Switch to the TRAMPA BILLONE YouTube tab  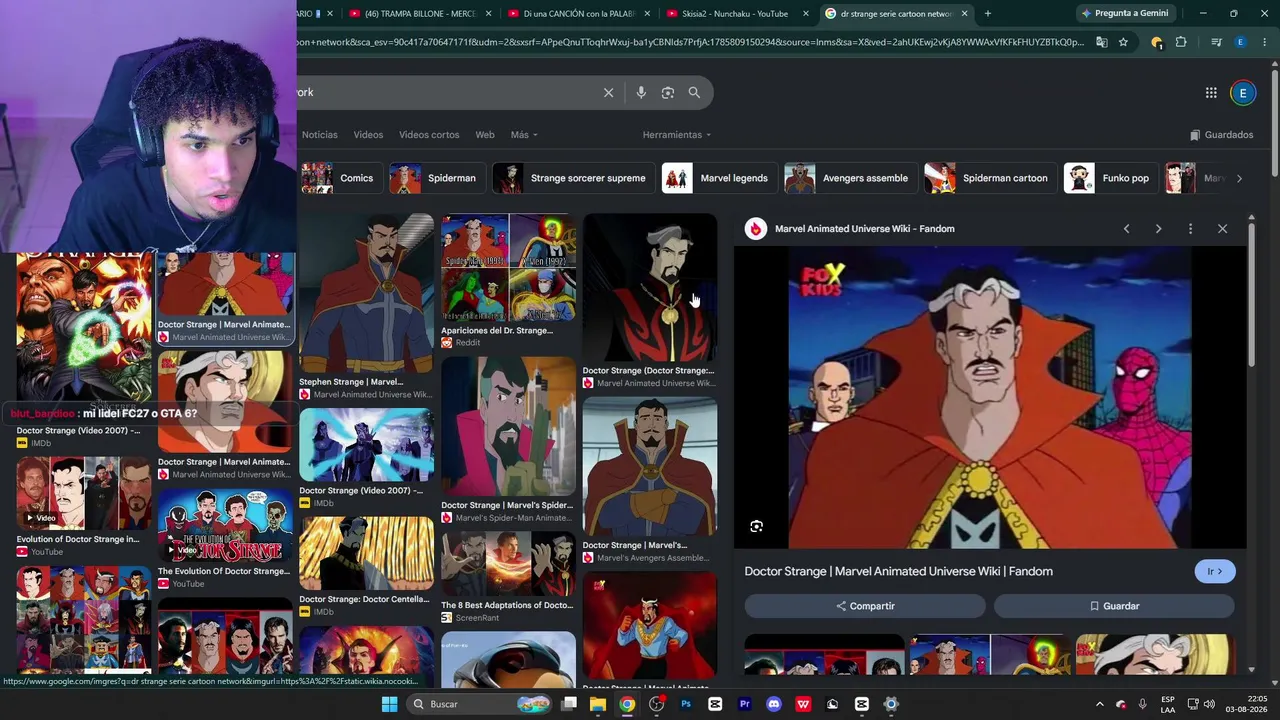coord(420,13)
